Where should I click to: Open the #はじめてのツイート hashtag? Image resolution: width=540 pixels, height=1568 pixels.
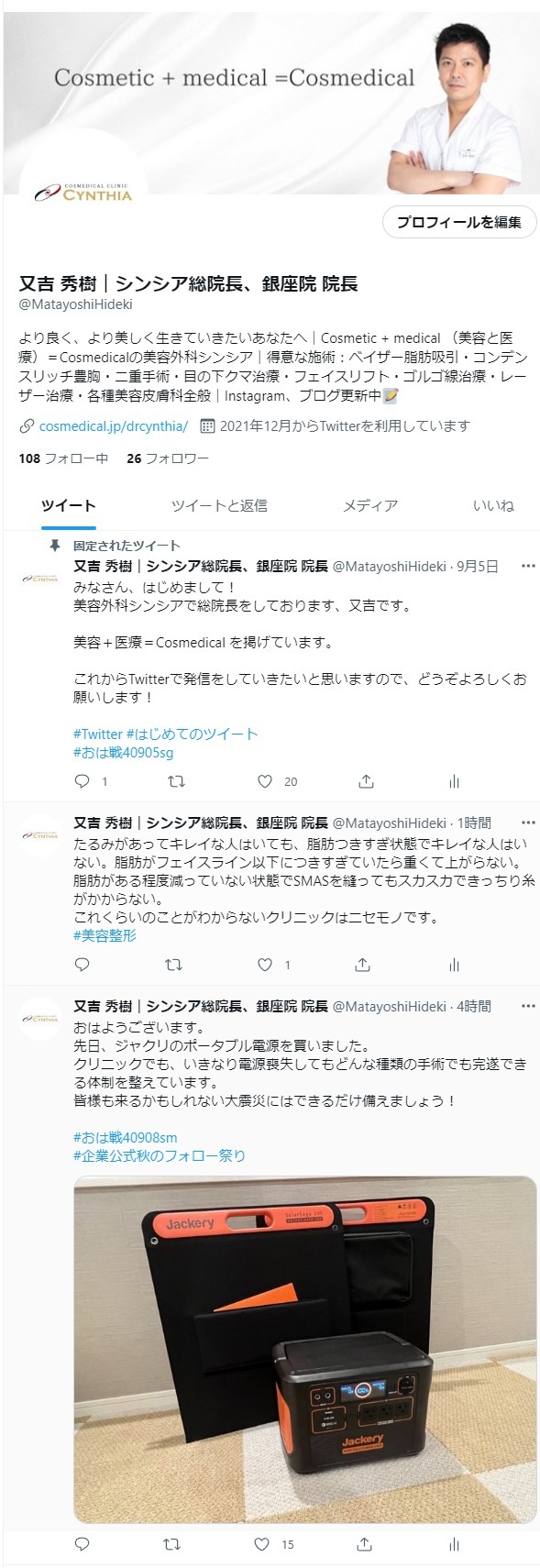(x=192, y=734)
